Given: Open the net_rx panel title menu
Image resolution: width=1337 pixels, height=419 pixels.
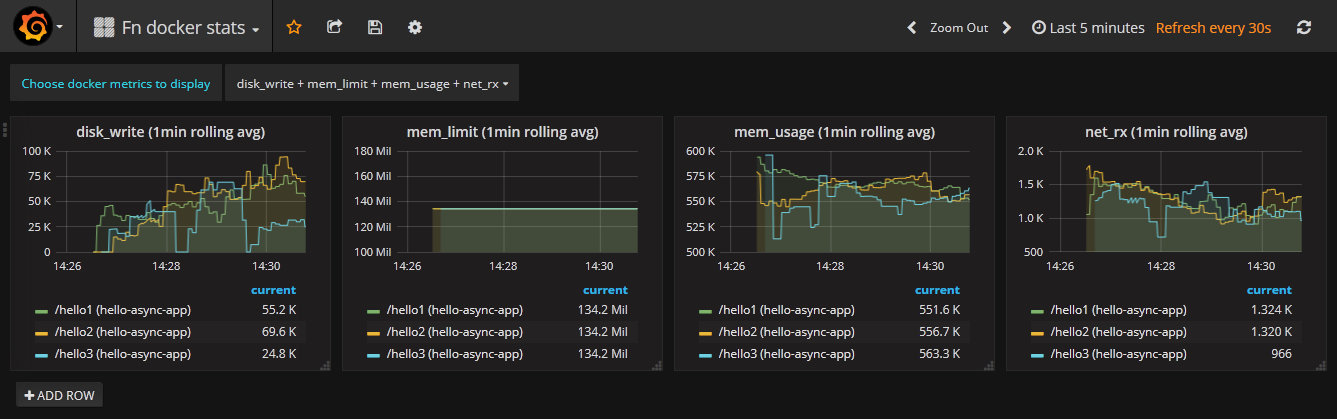Looking at the screenshot, I should click(x=1166, y=131).
